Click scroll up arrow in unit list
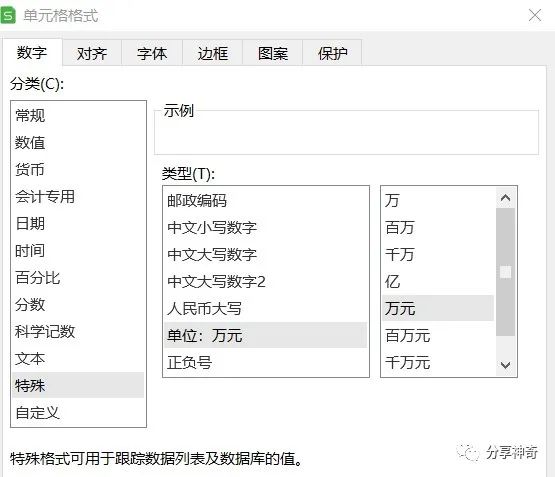Image resolution: width=555 pixels, height=477 pixels. coord(505,198)
